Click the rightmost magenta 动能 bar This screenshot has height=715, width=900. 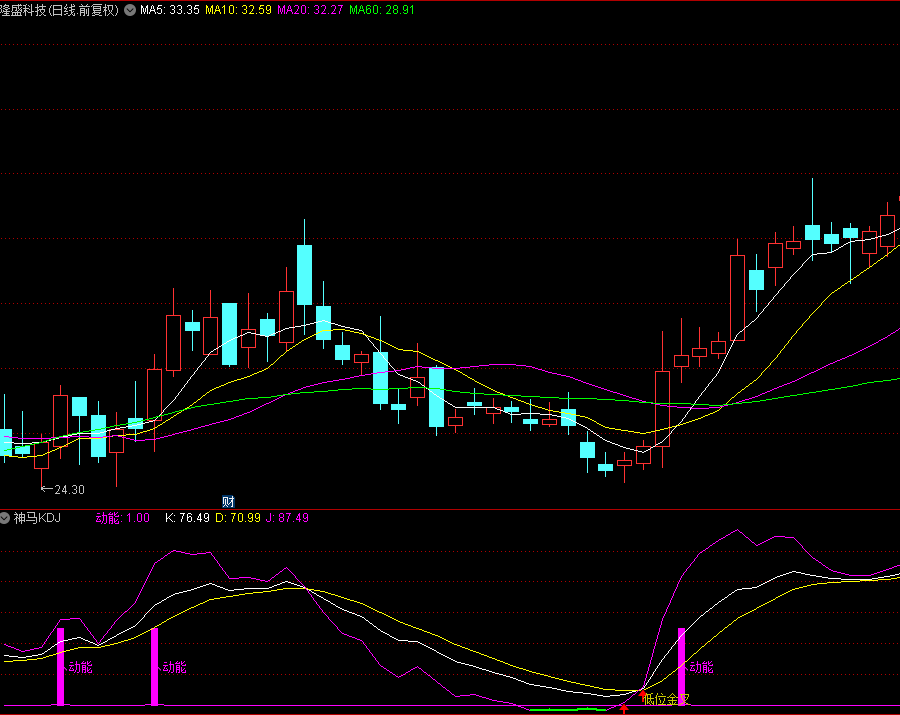tap(682, 666)
